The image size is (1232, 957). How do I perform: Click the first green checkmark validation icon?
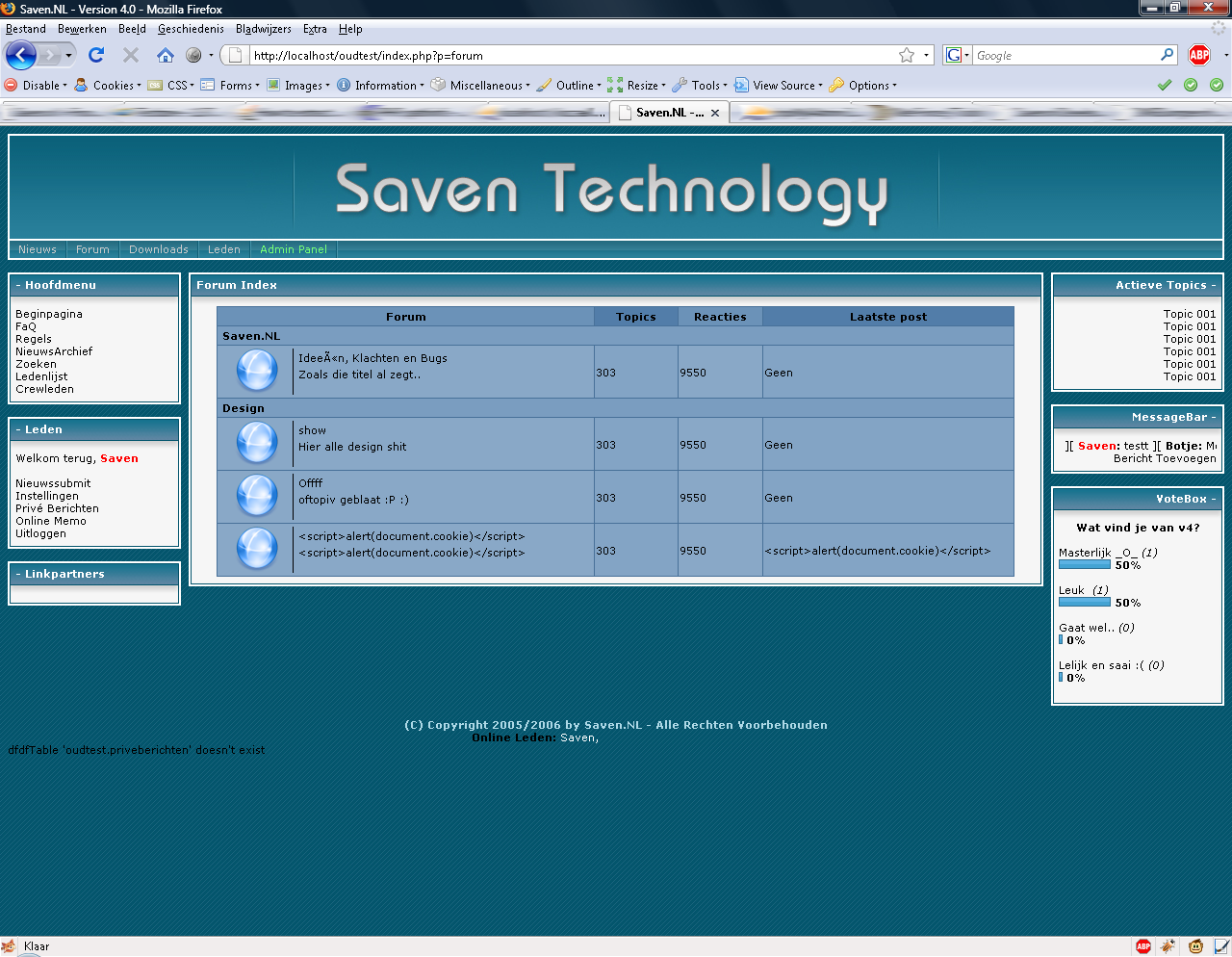pyautogui.click(x=1165, y=85)
